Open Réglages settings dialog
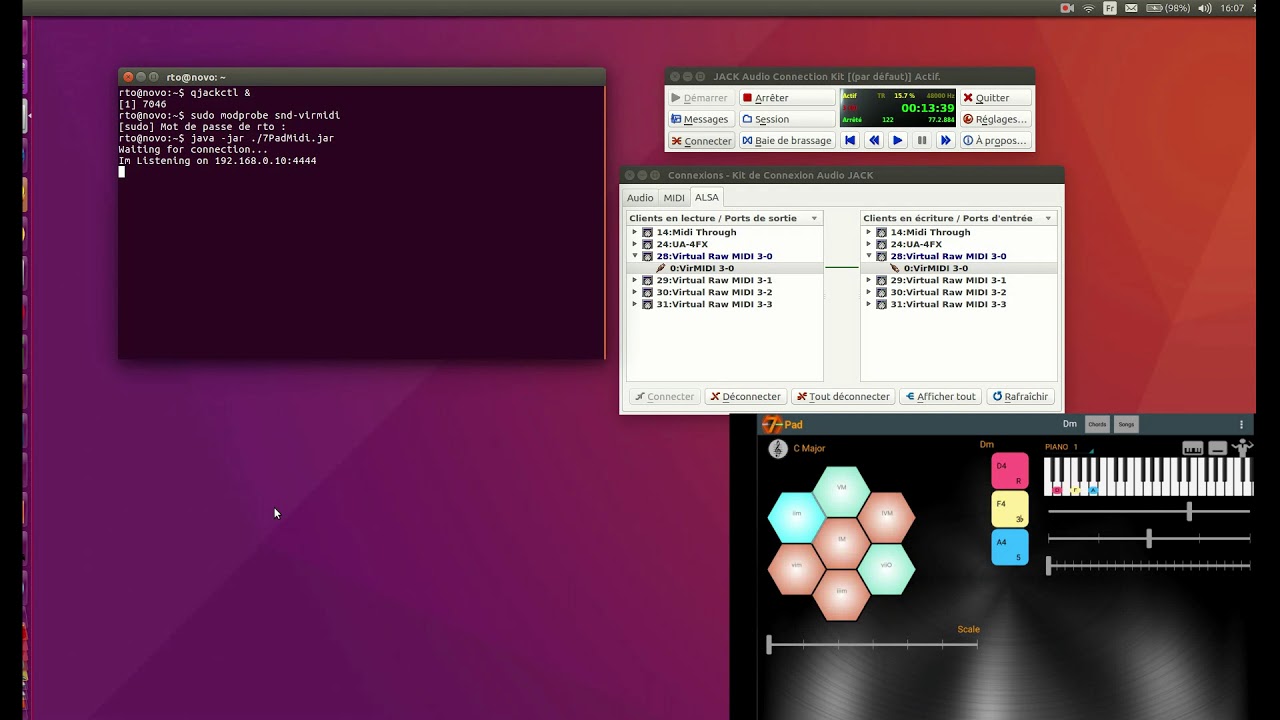1280x720 pixels. tap(995, 119)
